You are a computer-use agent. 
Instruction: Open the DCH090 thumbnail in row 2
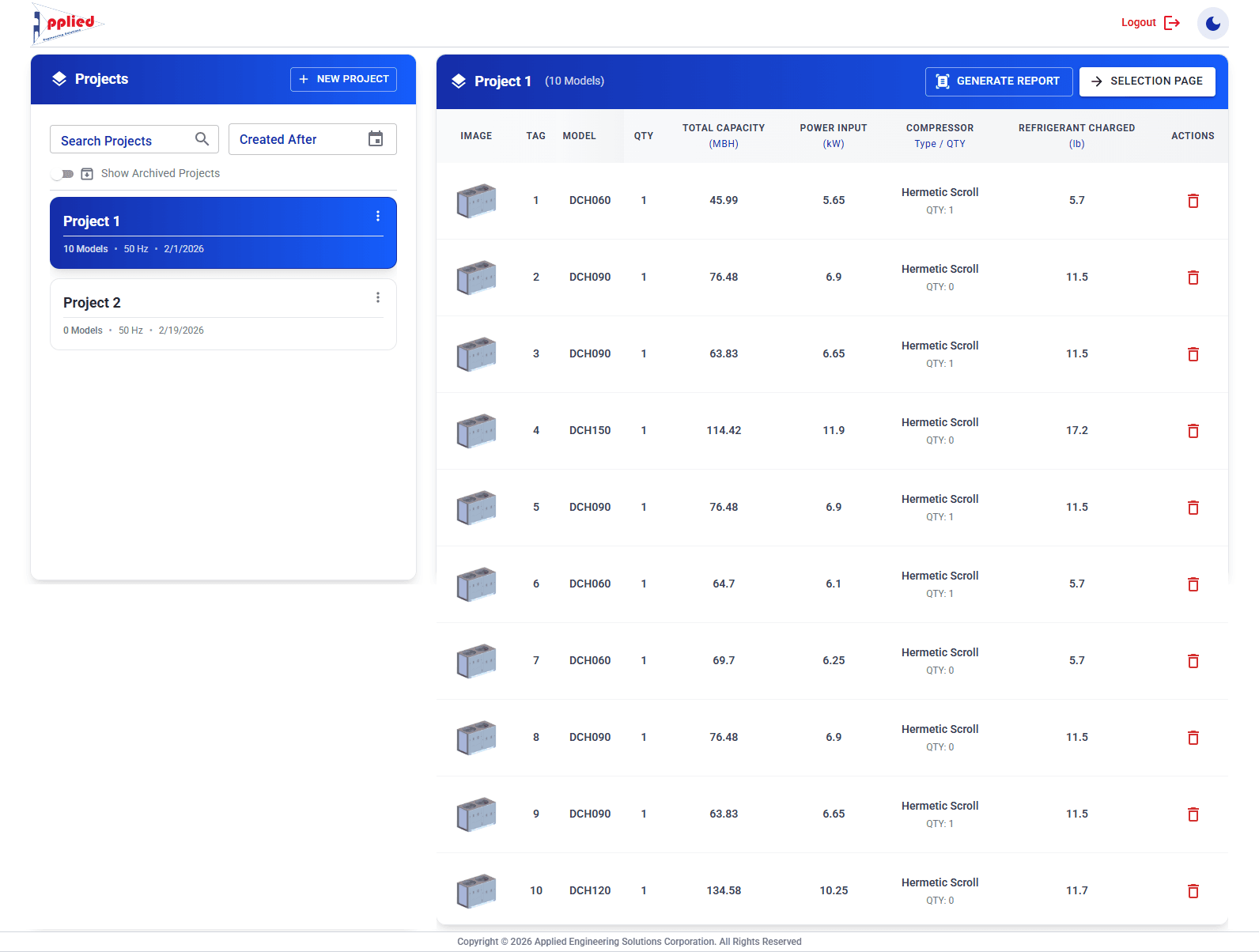click(x=476, y=278)
